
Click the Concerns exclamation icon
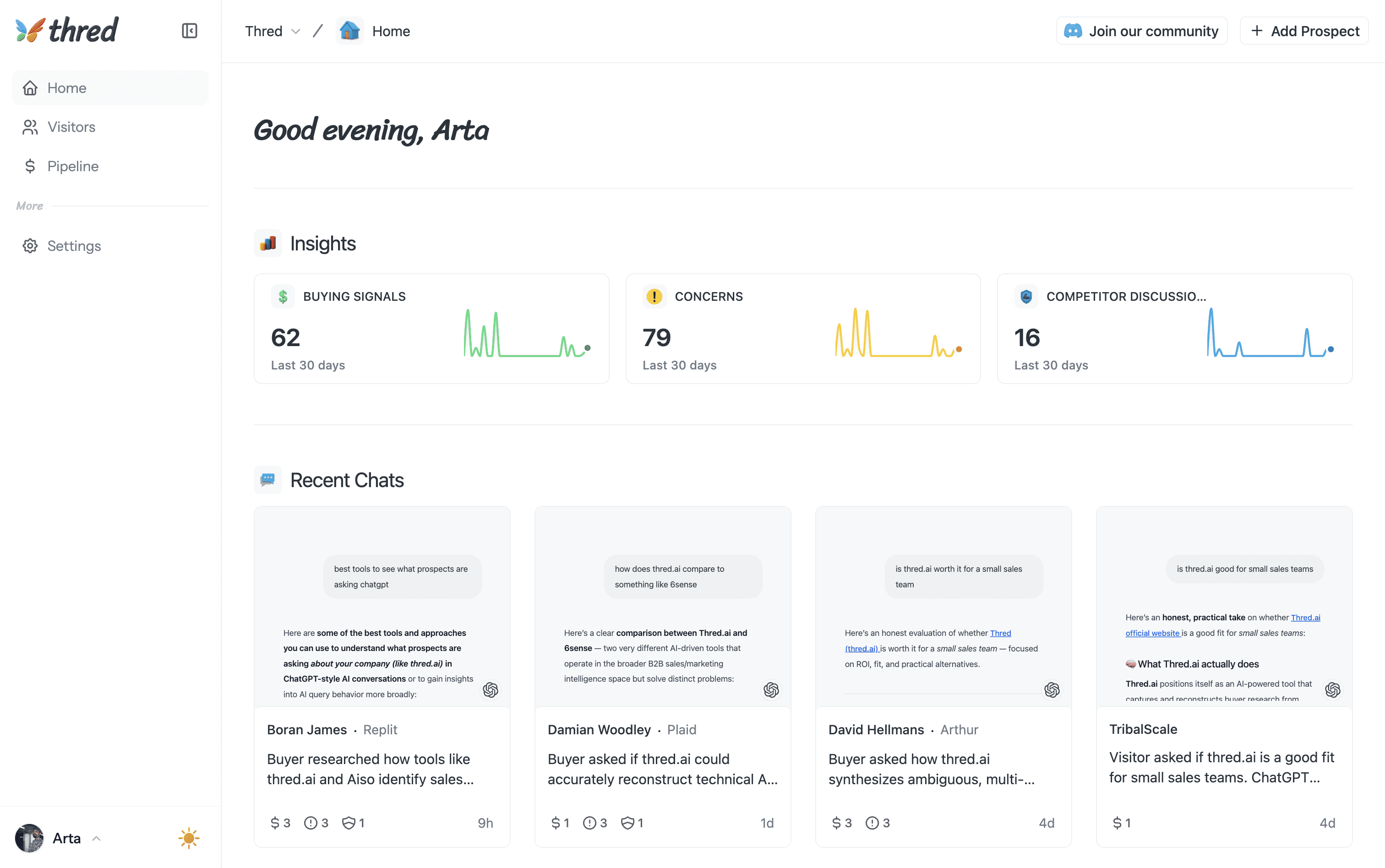(654, 296)
